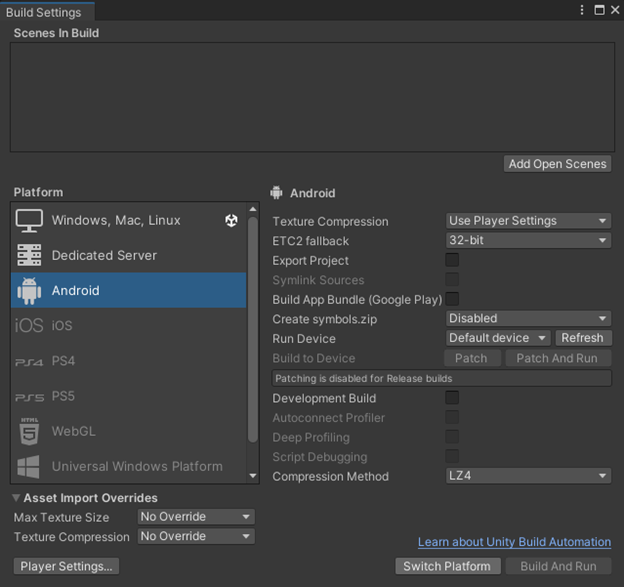Screen dimensions: 624x587
Task: Click the Switch Platform button
Action: pyautogui.click(x=446, y=566)
